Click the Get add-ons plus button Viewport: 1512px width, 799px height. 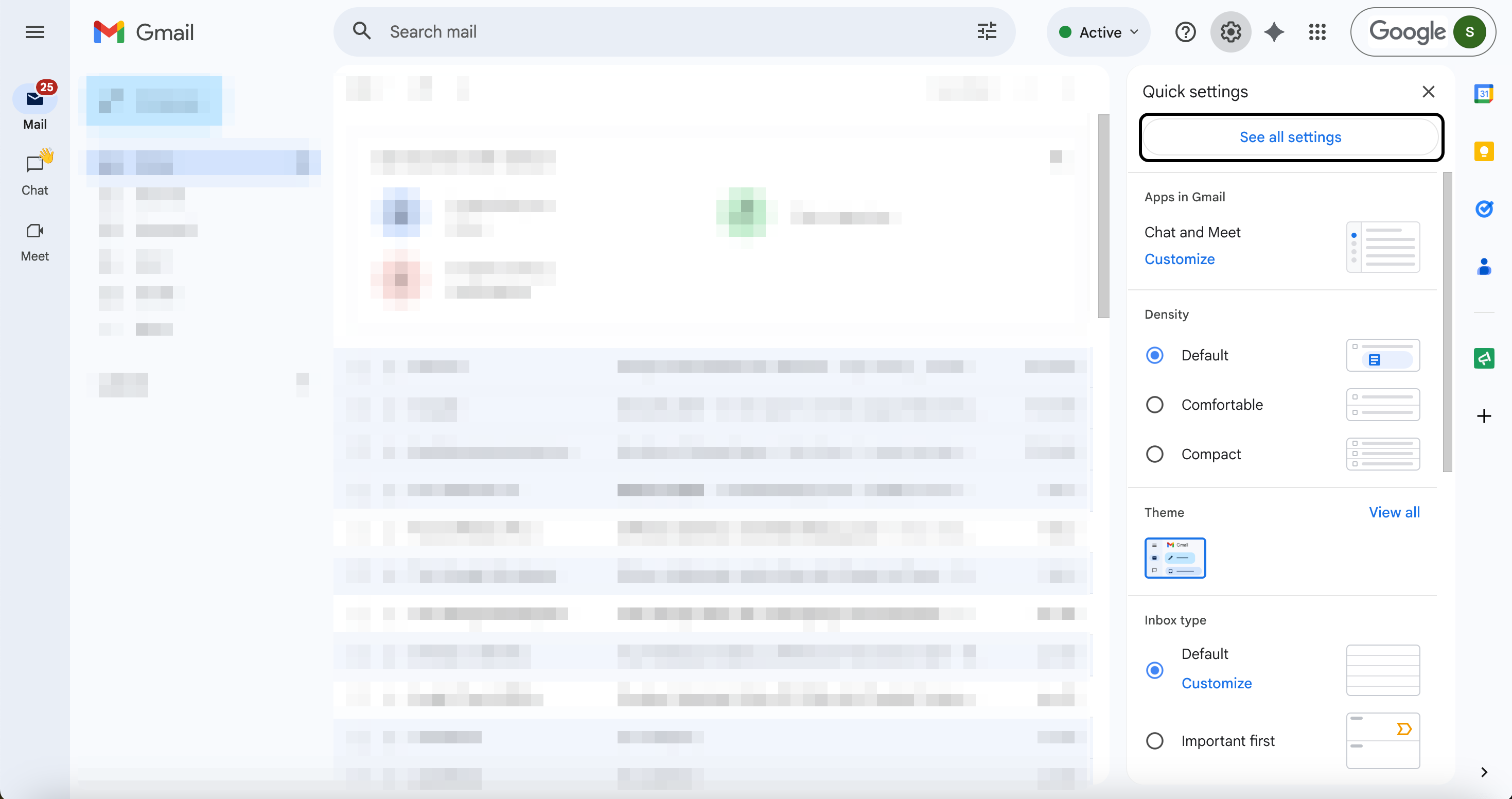coord(1483,416)
